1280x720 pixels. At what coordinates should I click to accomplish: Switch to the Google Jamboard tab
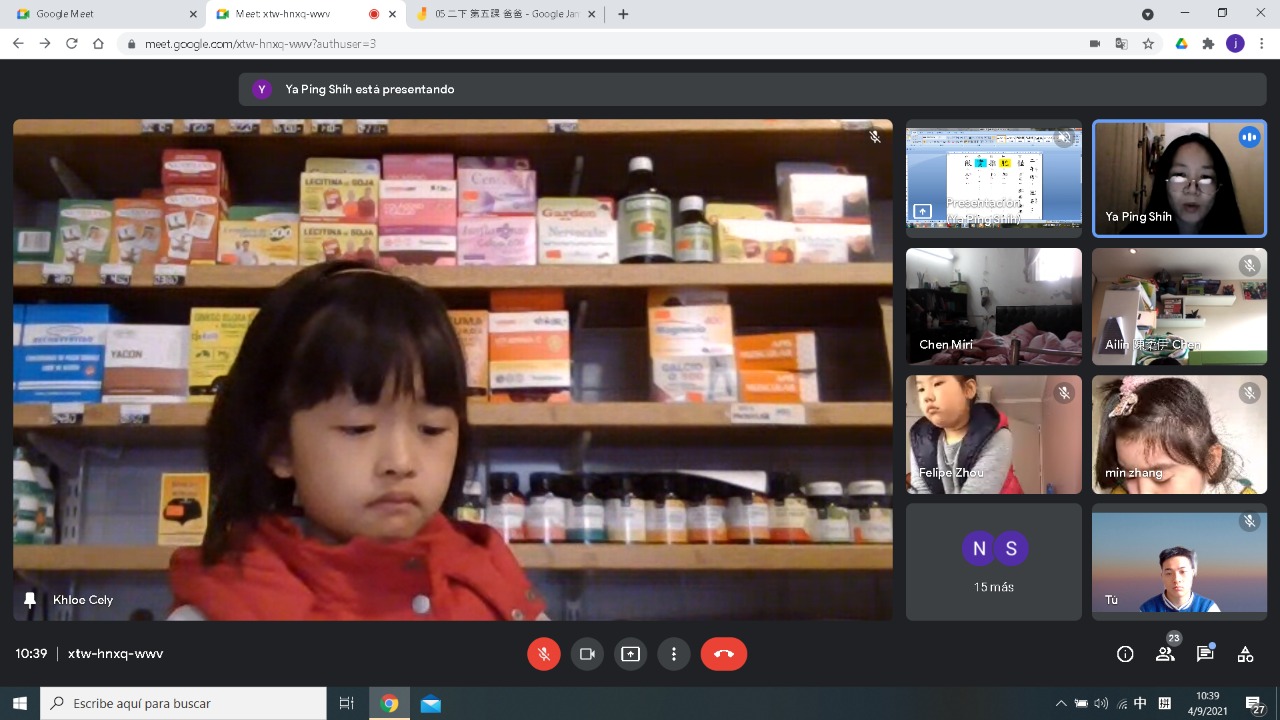(x=505, y=14)
